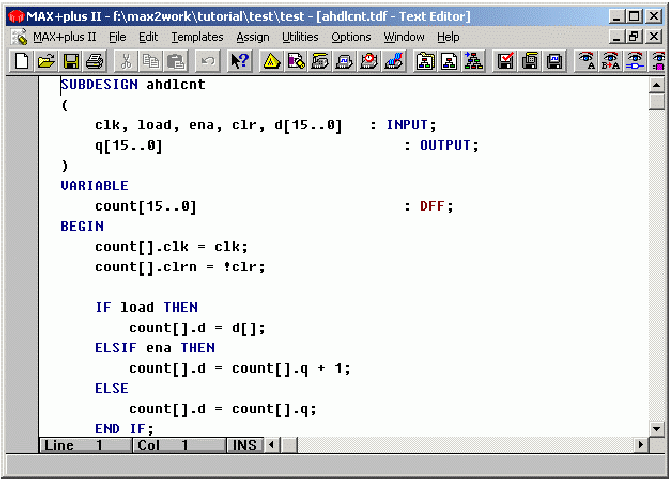The image size is (670, 481).
Task: Open the Programmer icon
Action: coord(394,62)
